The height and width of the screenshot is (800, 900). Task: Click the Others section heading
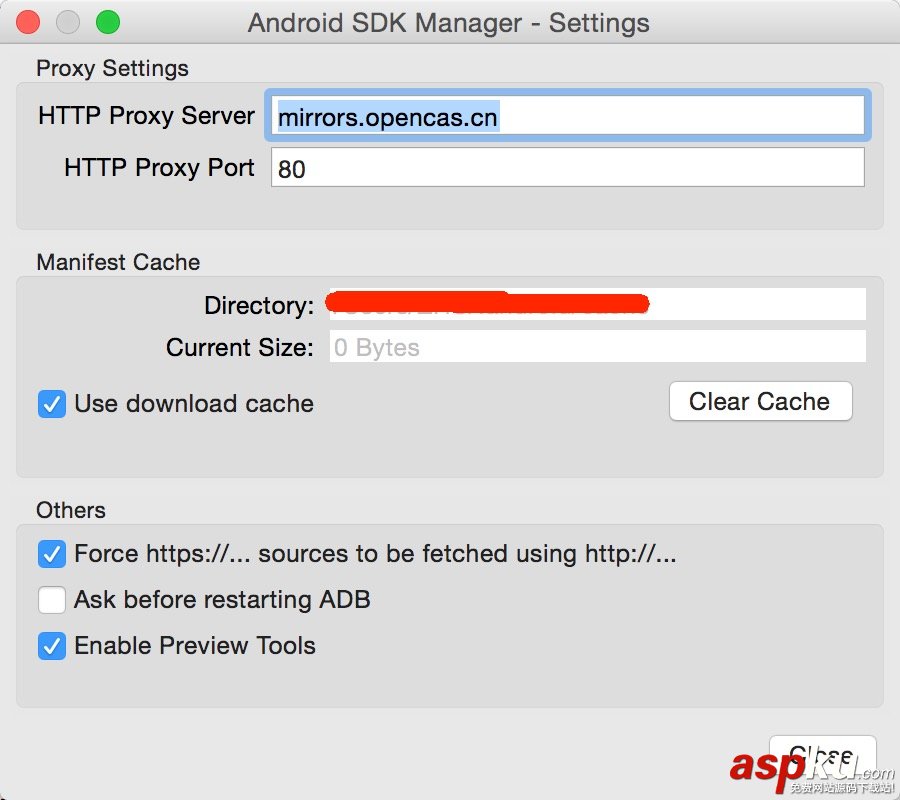click(70, 510)
